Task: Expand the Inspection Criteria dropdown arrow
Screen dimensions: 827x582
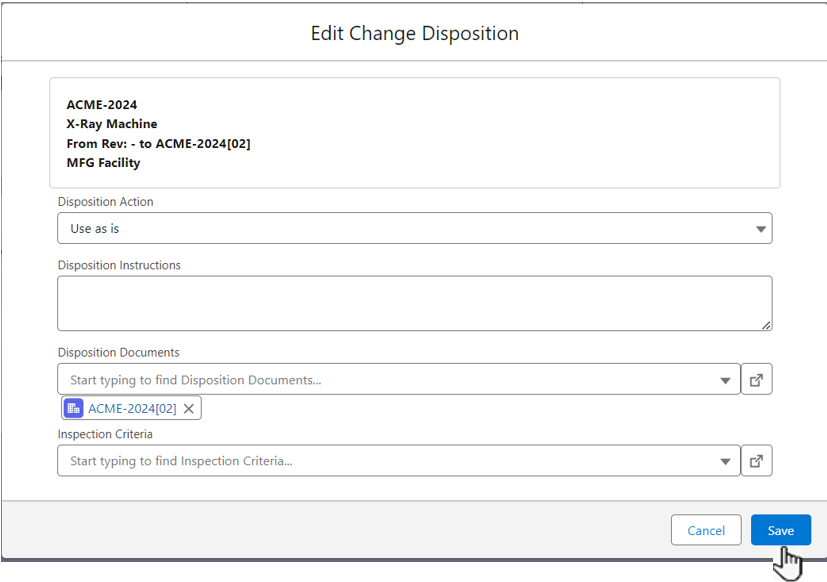Action: (x=726, y=461)
